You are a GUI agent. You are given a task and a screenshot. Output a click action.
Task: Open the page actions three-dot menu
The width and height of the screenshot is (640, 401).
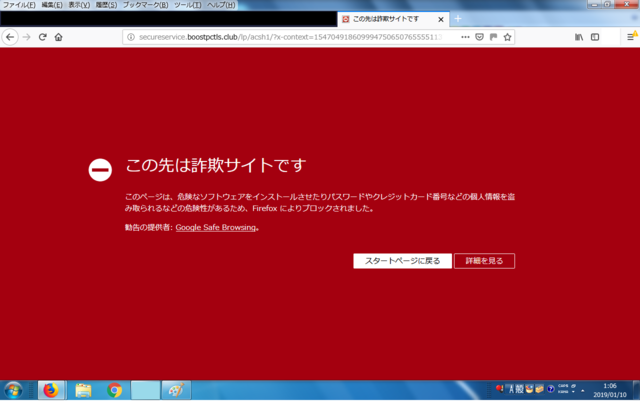point(465,37)
